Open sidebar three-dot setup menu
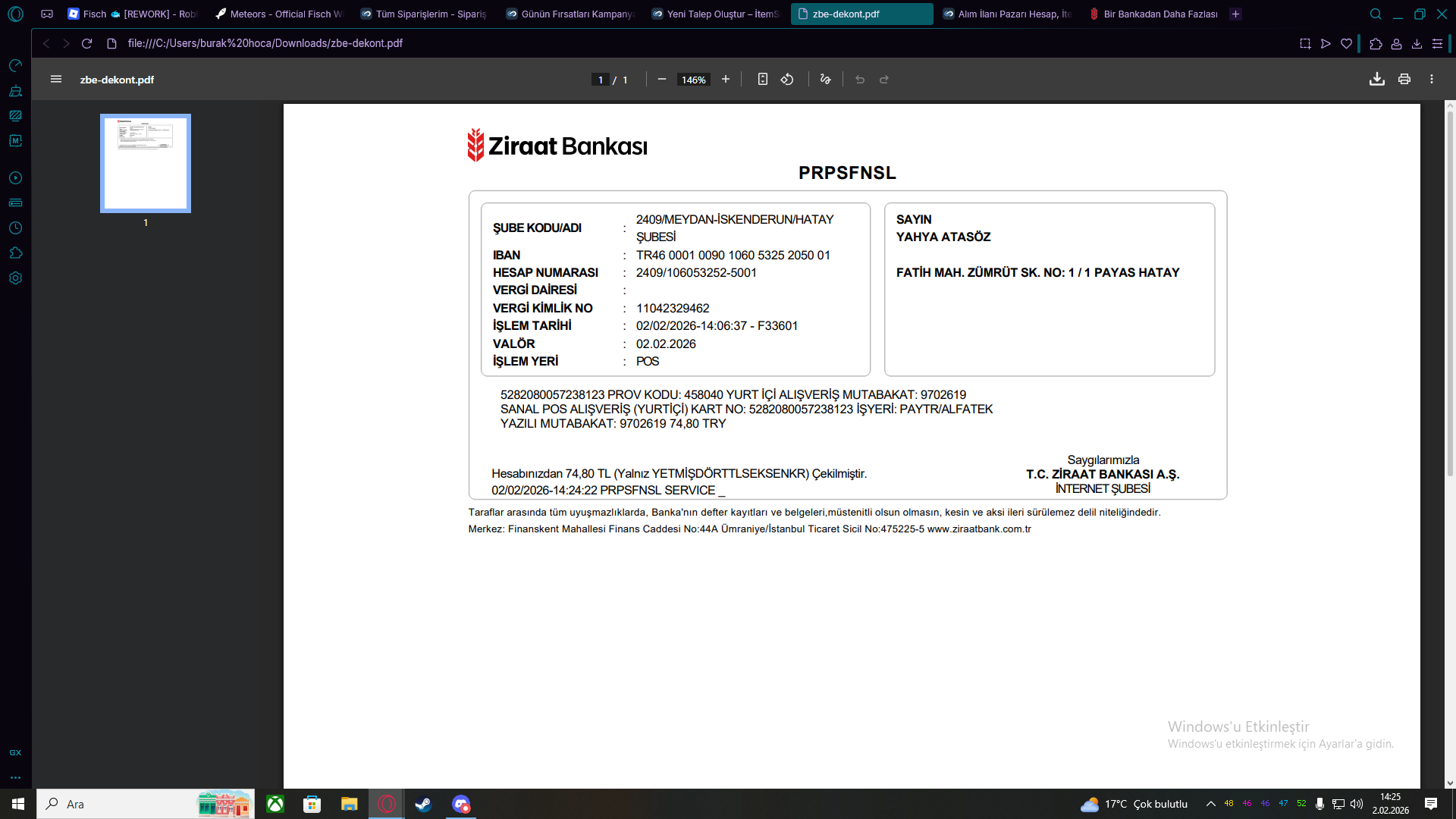The image size is (1456, 819). (15, 777)
